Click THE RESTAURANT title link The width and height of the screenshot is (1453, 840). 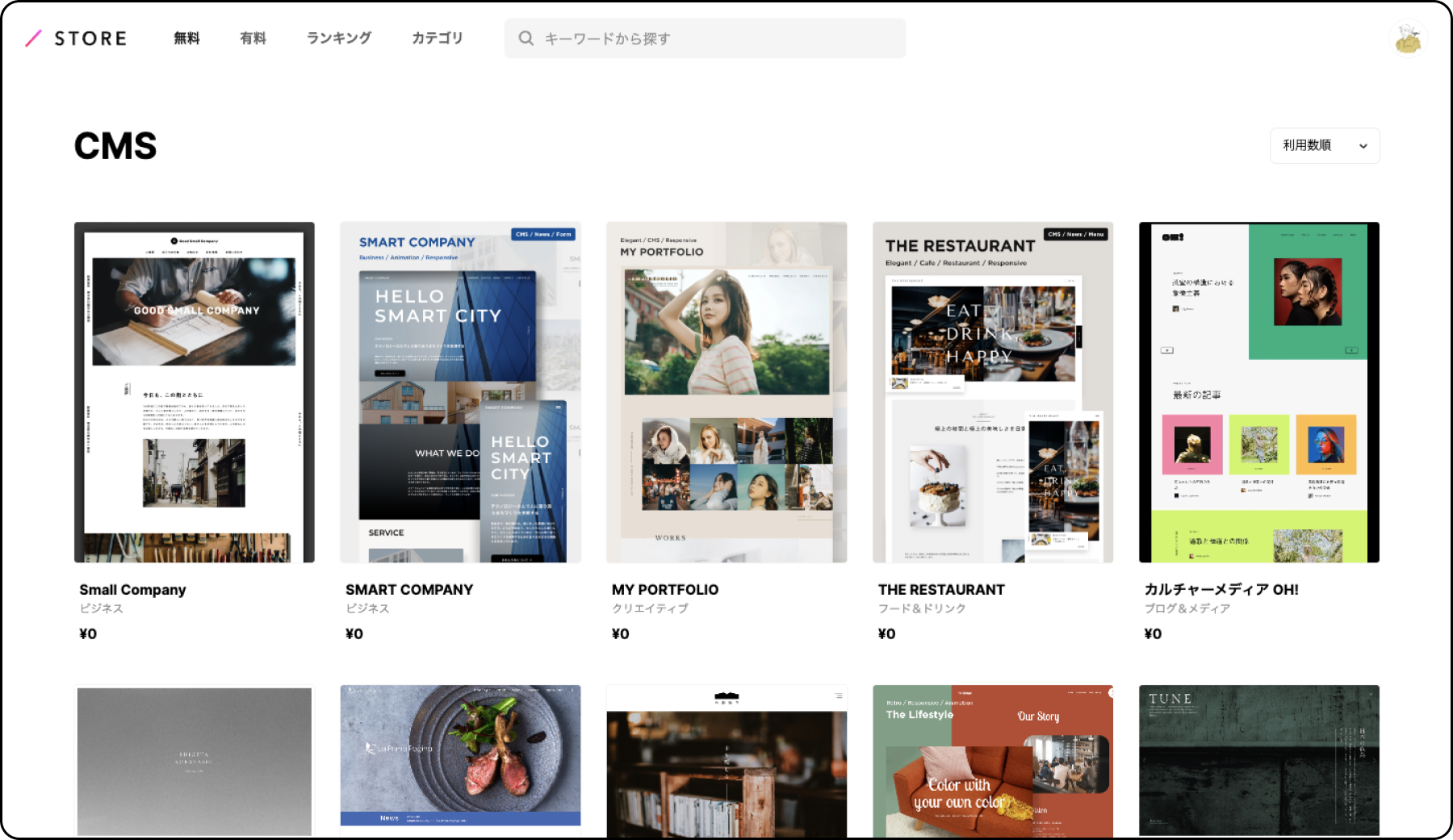[941, 590]
